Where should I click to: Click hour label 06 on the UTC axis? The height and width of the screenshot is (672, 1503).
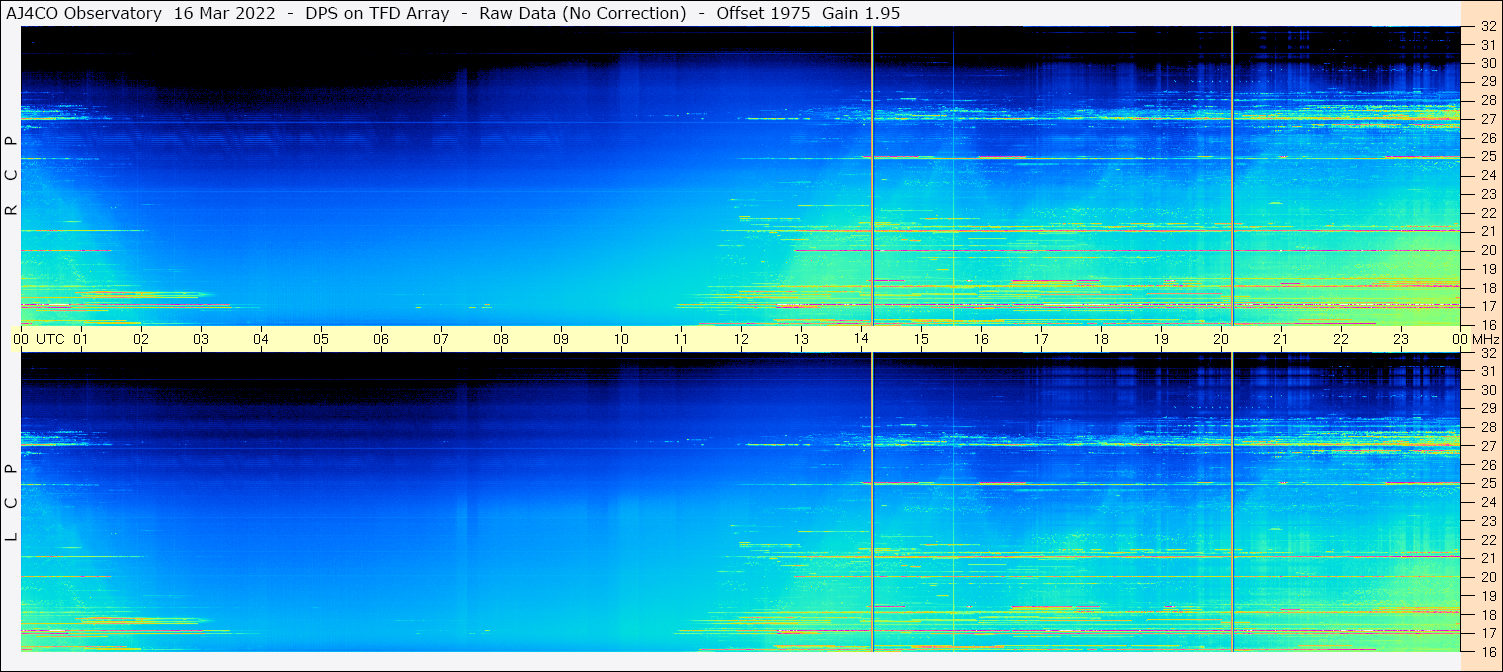tap(381, 339)
